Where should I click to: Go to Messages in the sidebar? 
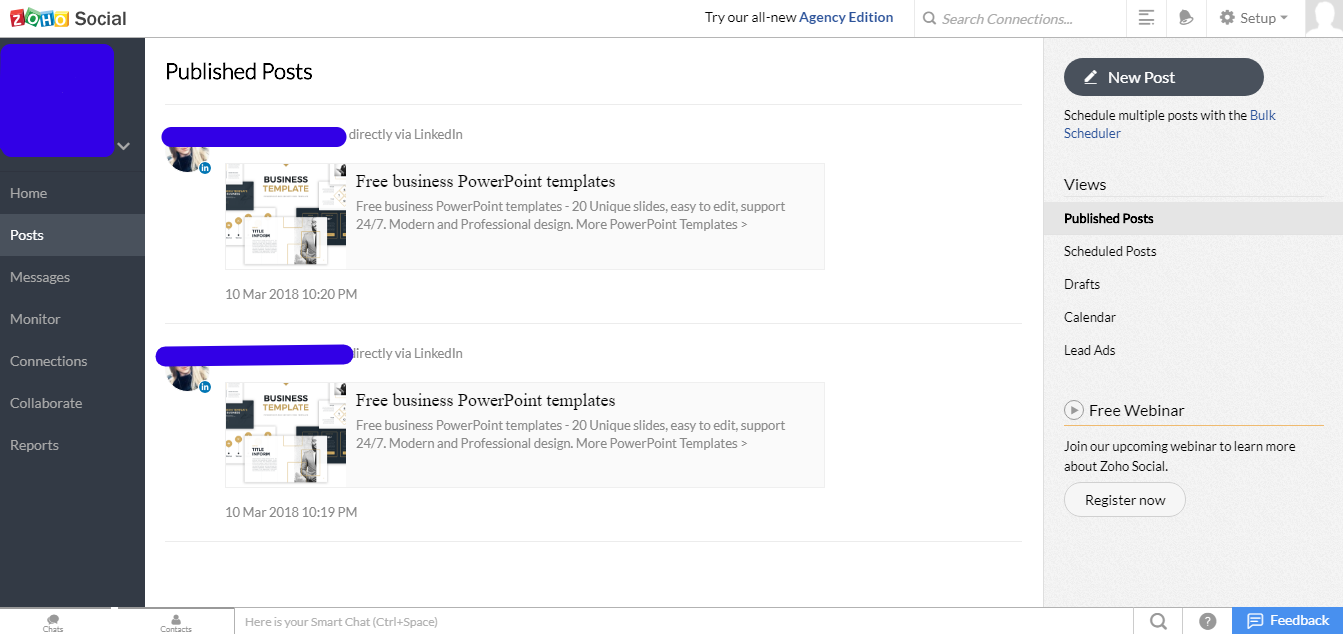(40, 277)
